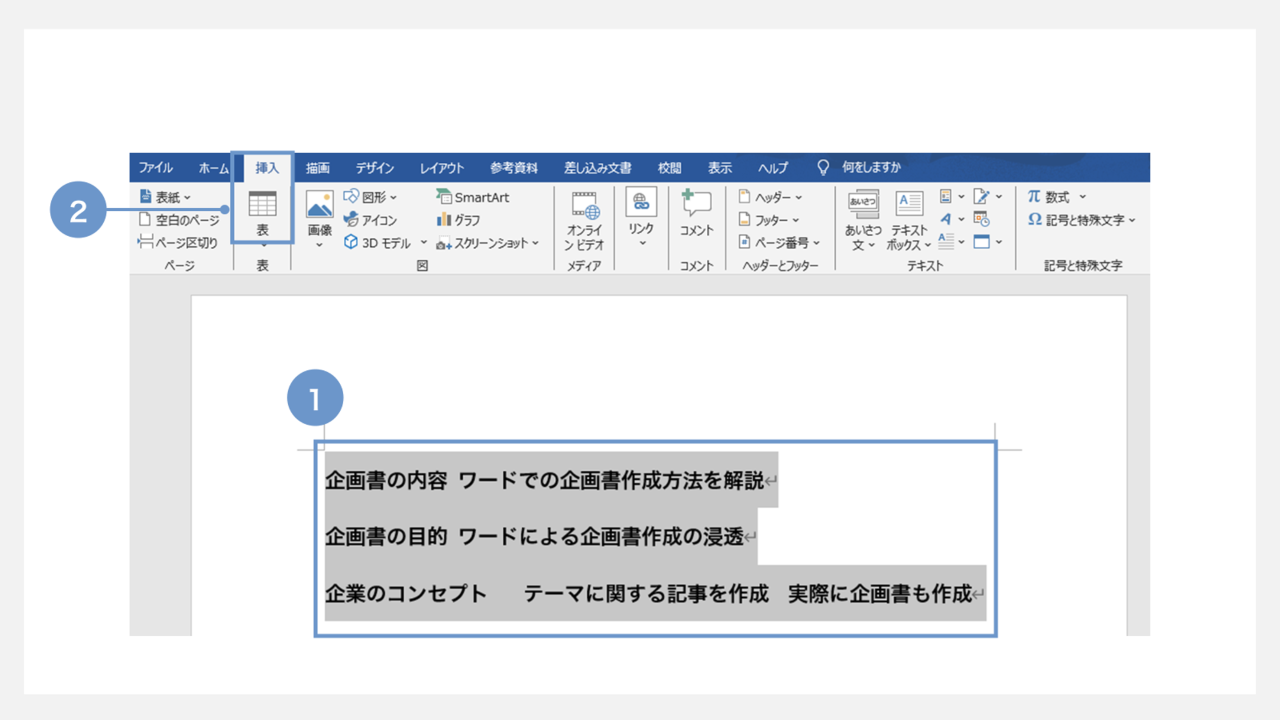Insert a テキスト ボックス (Text Box)
This screenshot has height=720, width=1280.
[x=909, y=220]
